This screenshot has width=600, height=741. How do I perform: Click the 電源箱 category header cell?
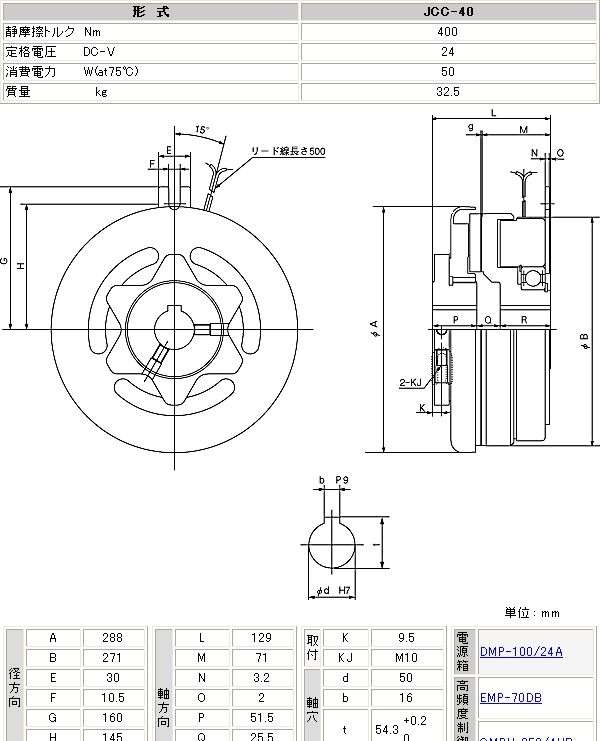462,652
